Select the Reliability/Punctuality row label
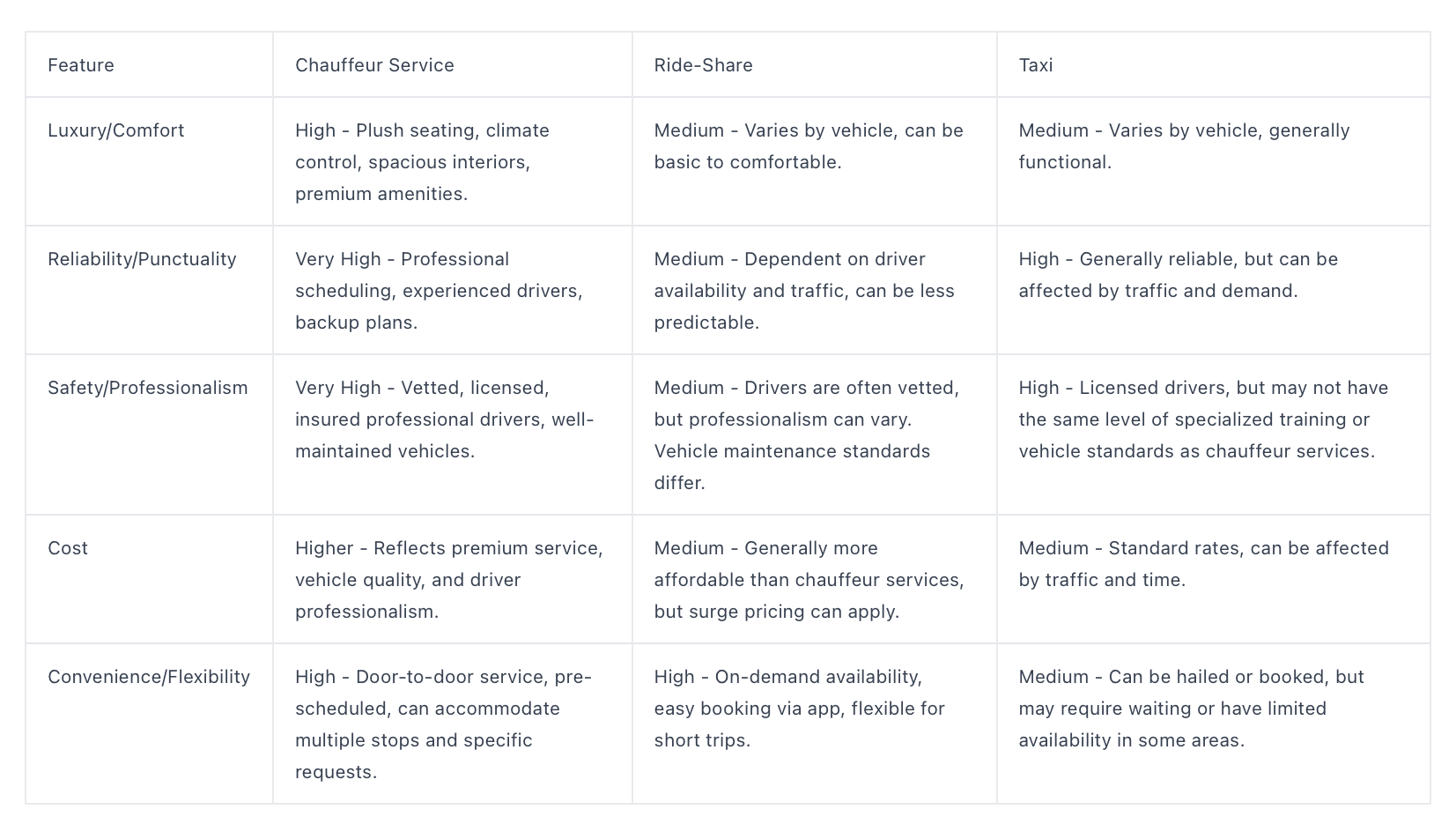The width and height of the screenshot is (1456, 839). coord(142,259)
